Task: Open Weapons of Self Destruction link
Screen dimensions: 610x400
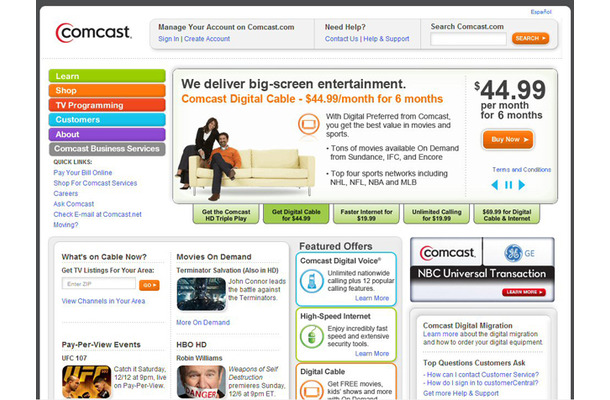Action: (253, 373)
